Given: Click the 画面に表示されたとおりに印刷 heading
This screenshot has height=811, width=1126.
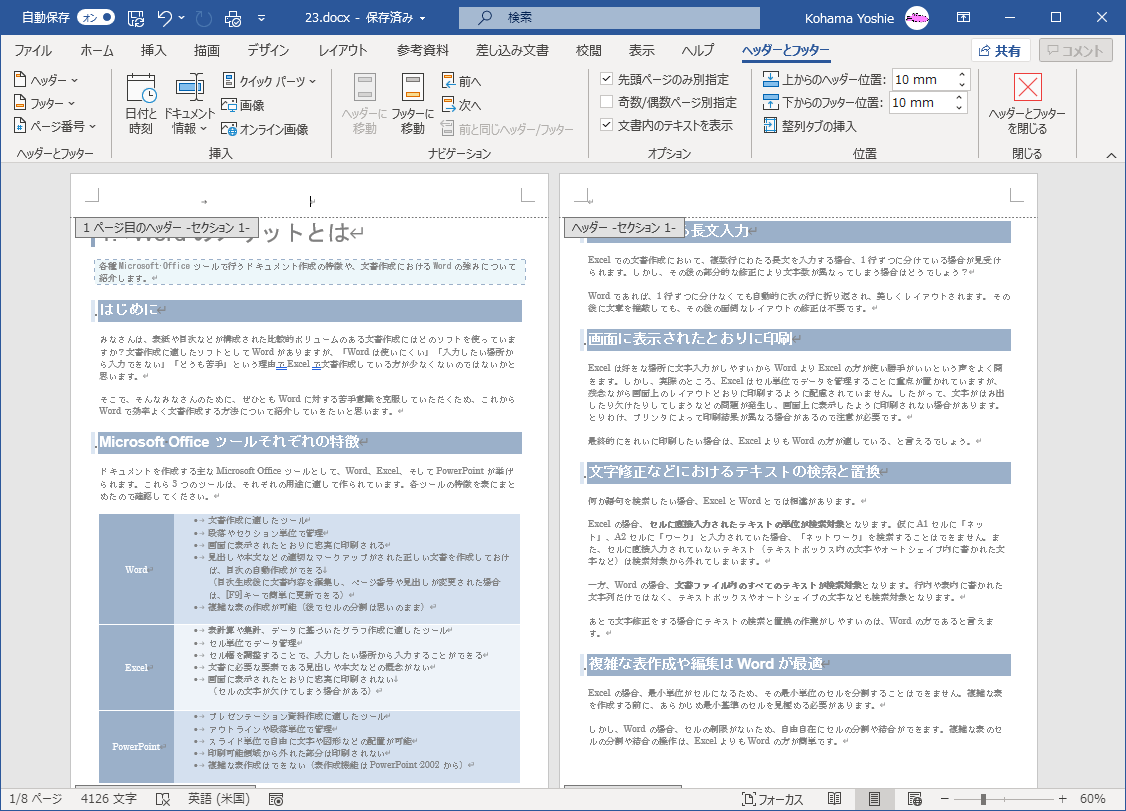Looking at the screenshot, I should coord(691,338).
